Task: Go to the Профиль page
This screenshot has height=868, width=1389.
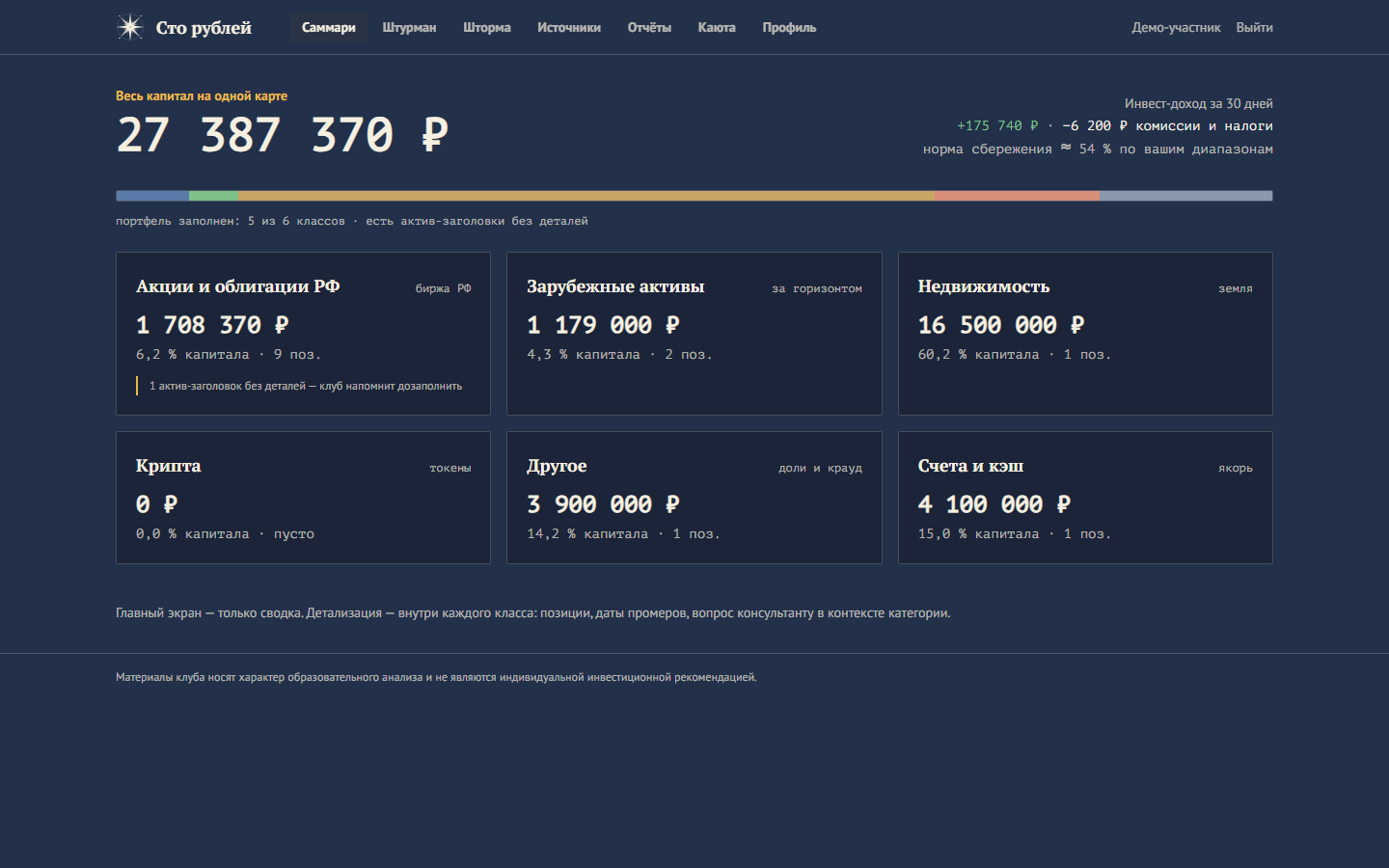Action: (x=789, y=27)
